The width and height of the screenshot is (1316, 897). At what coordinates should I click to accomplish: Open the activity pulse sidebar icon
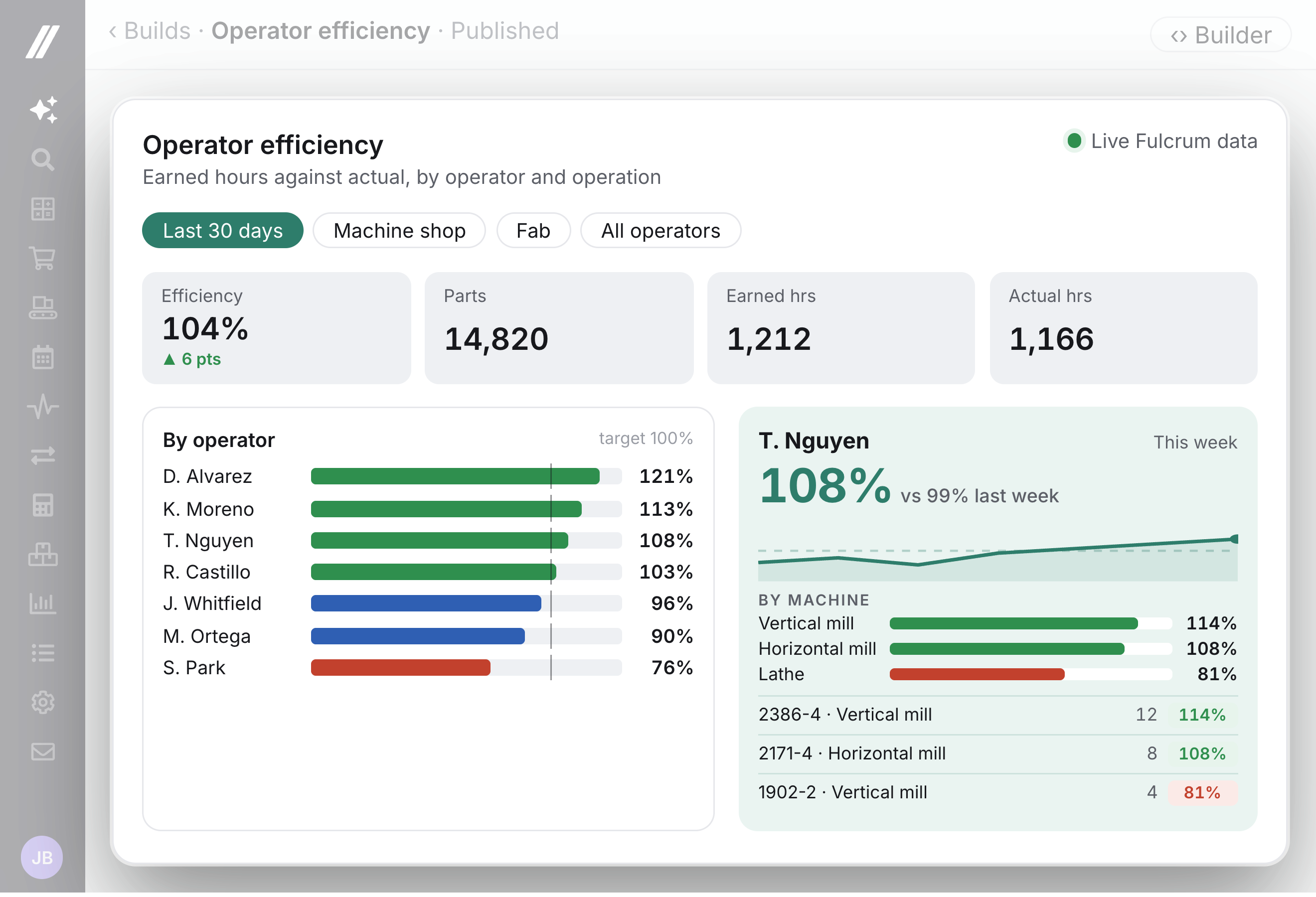(43, 408)
